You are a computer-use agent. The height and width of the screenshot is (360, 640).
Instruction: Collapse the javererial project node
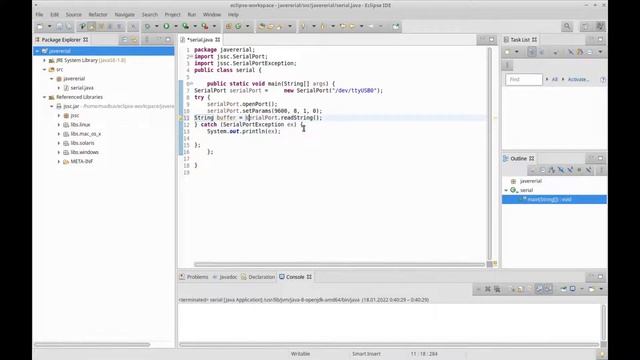(37, 51)
